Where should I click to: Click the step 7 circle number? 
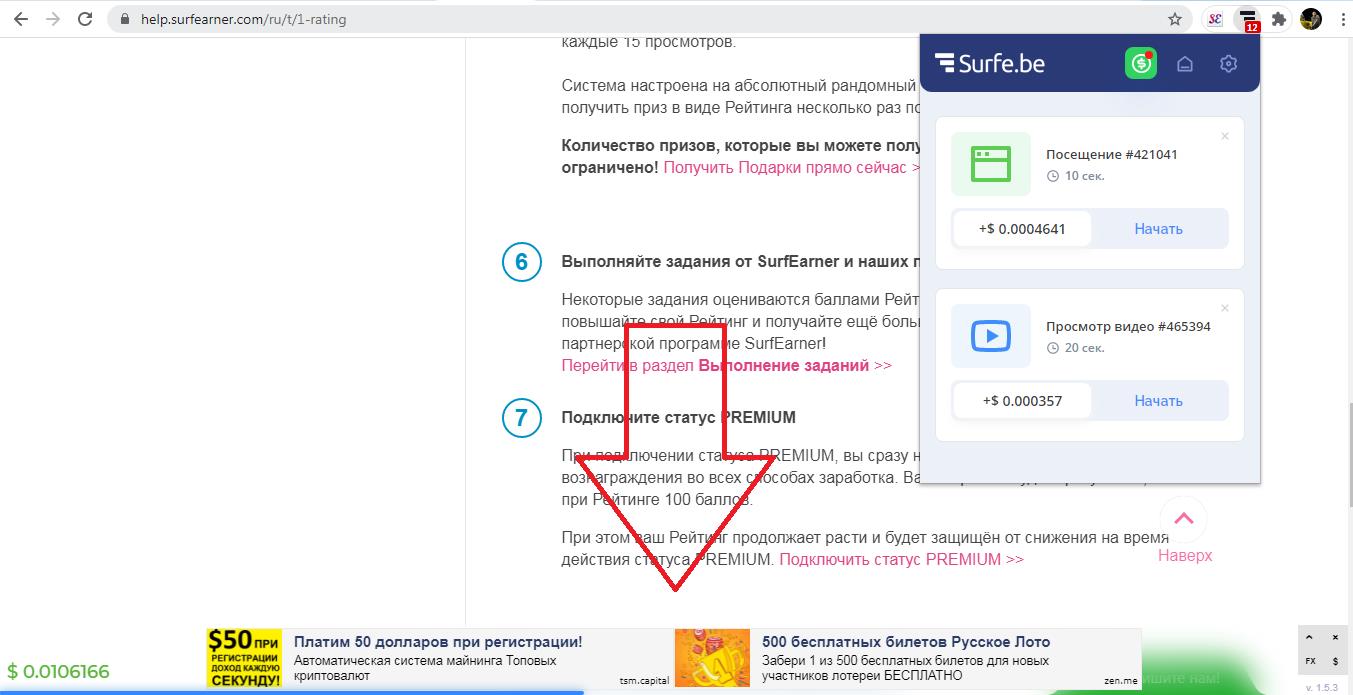pos(521,417)
